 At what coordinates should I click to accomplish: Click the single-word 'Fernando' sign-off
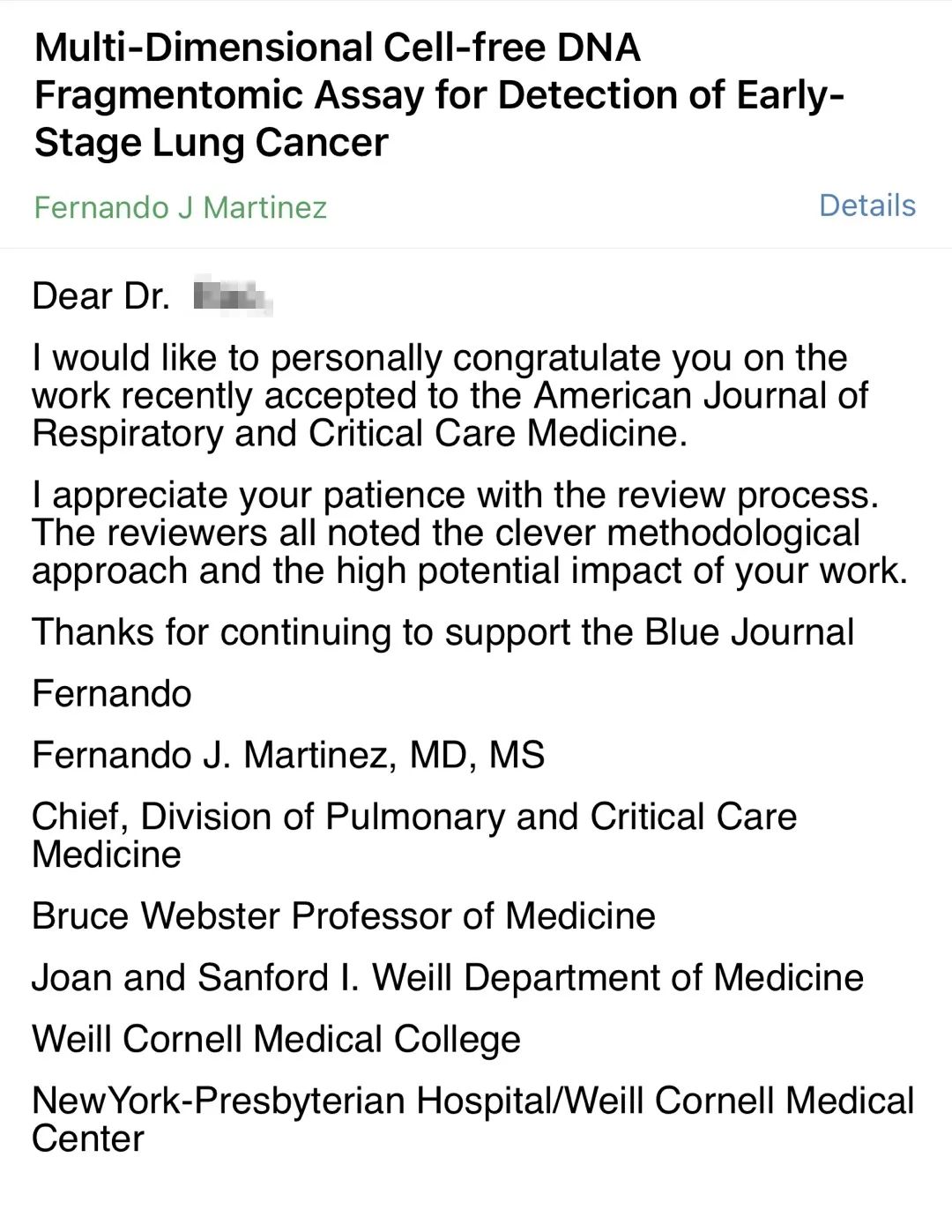coord(112,694)
